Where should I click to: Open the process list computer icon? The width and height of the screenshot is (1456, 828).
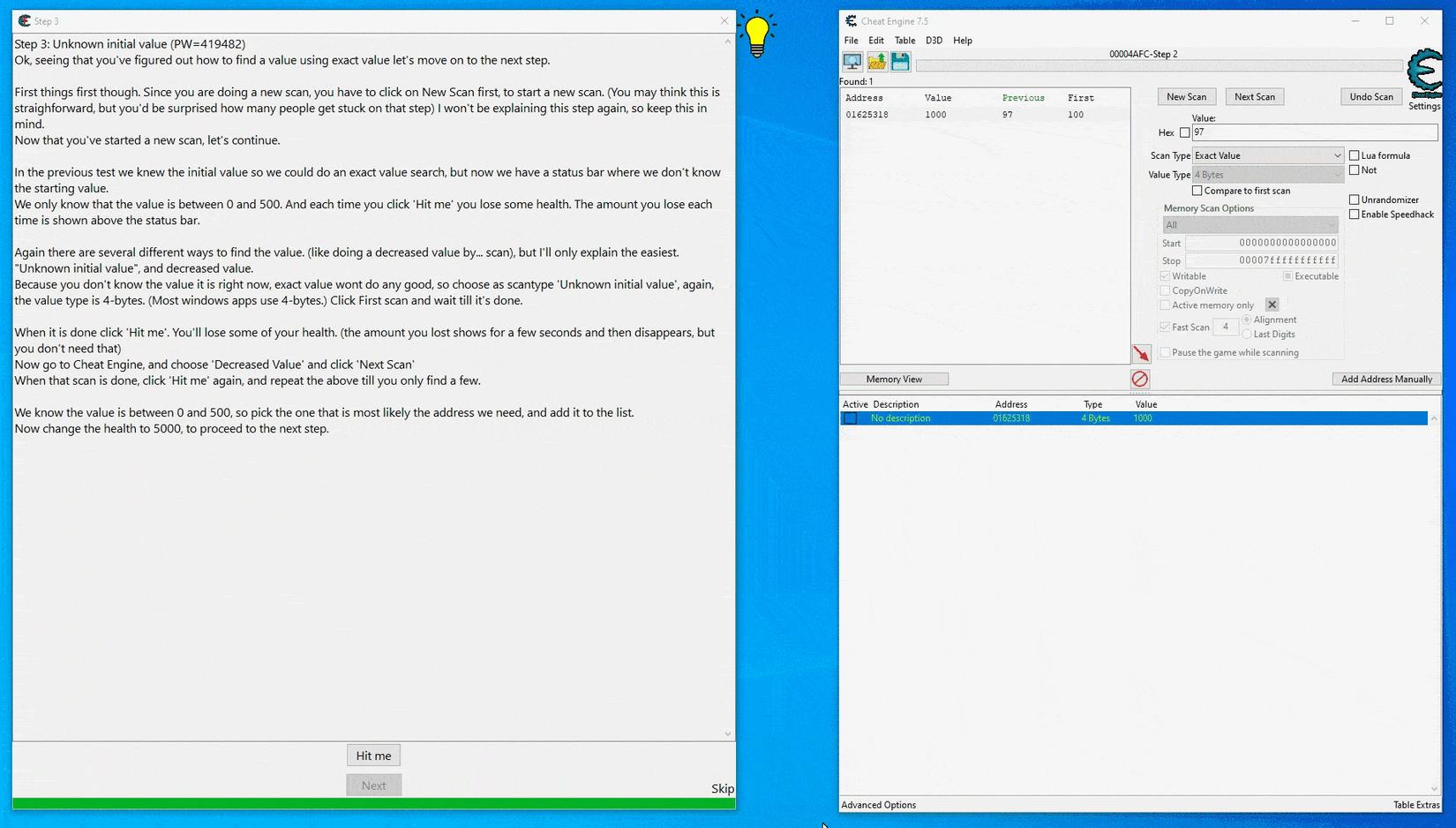point(852,61)
